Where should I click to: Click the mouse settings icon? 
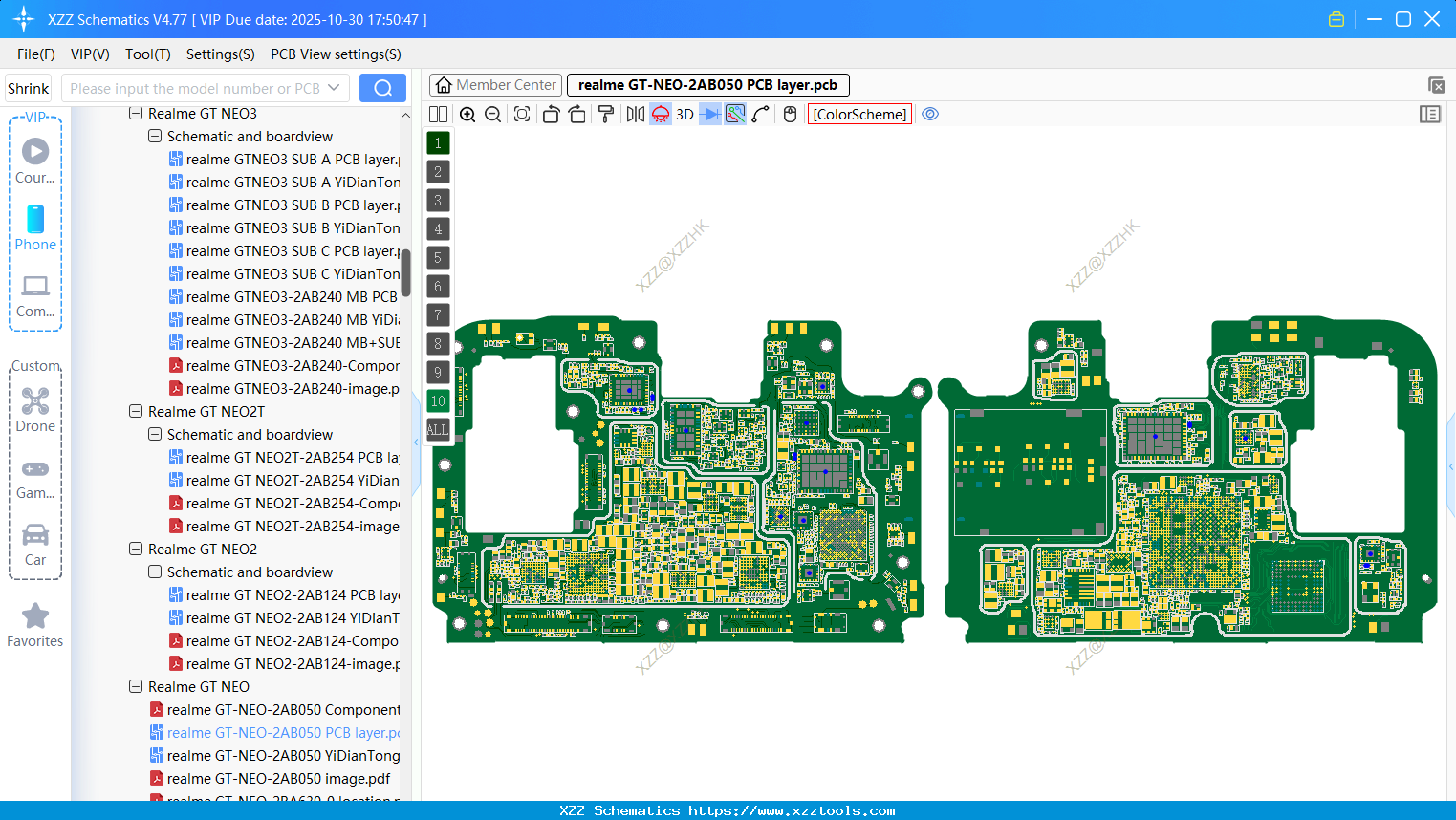pos(790,115)
